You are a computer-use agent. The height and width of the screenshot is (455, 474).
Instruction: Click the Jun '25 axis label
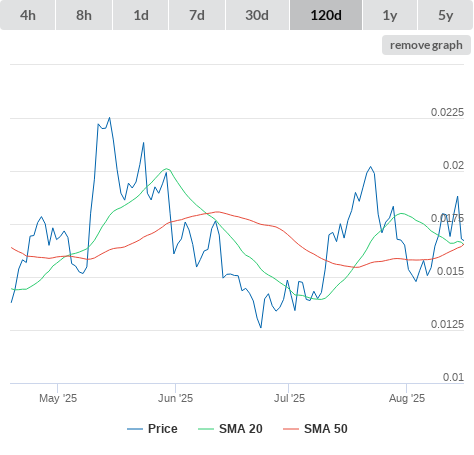(x=176, y=398)
